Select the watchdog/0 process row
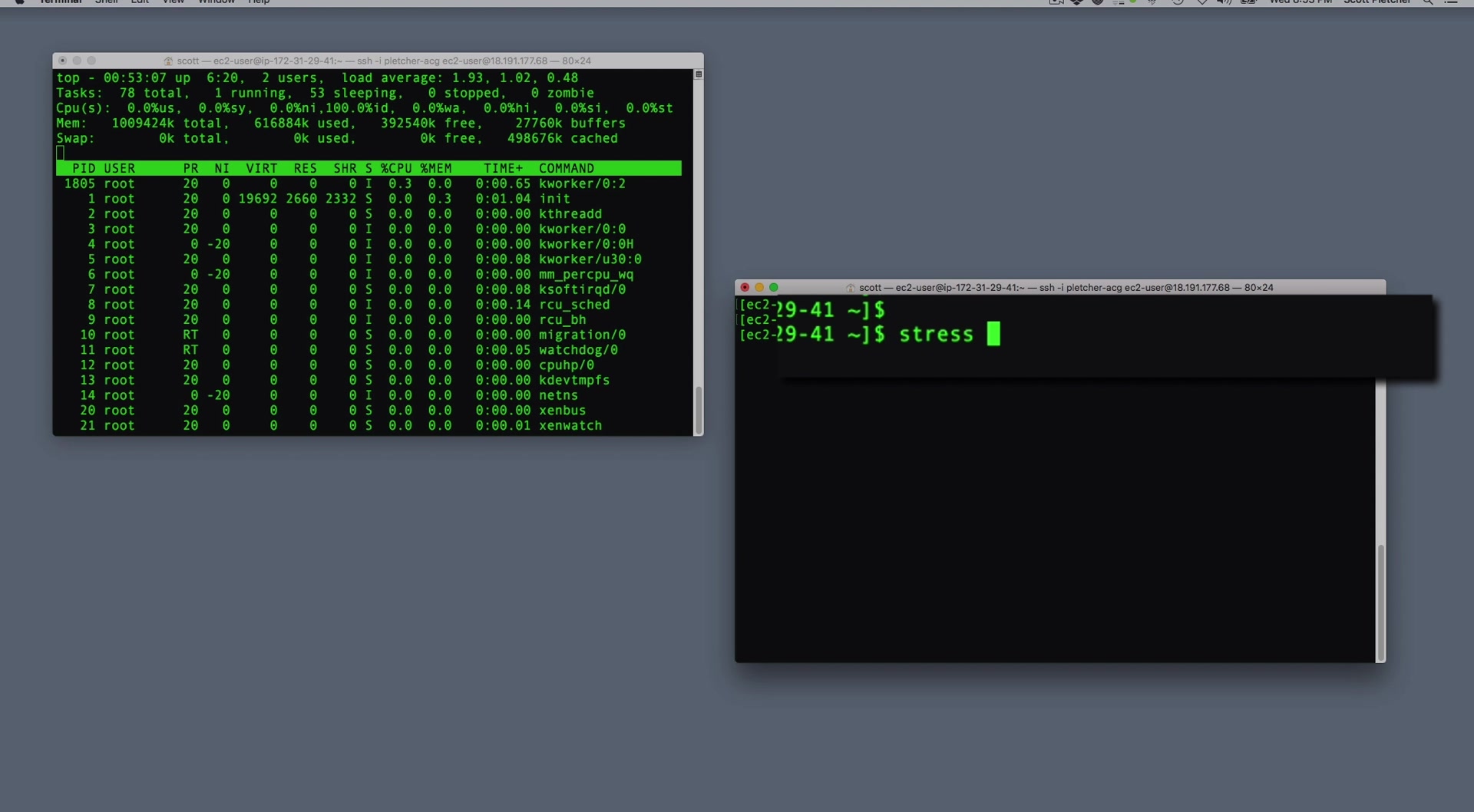Viewport: 1474px width, 812px height. (368, 350)
